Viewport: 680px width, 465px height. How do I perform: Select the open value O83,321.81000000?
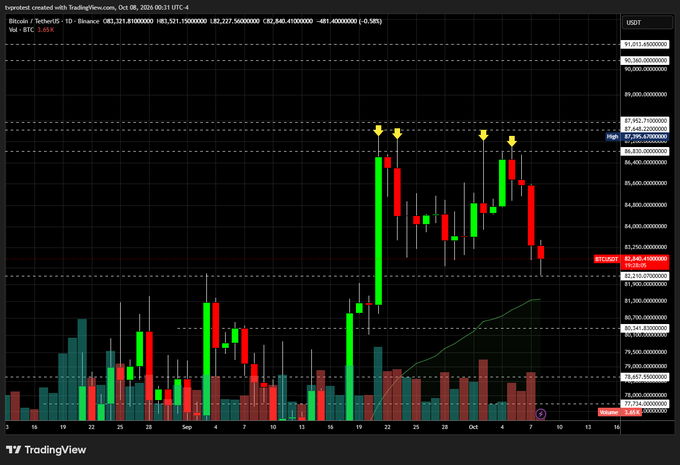coord(128,21)
